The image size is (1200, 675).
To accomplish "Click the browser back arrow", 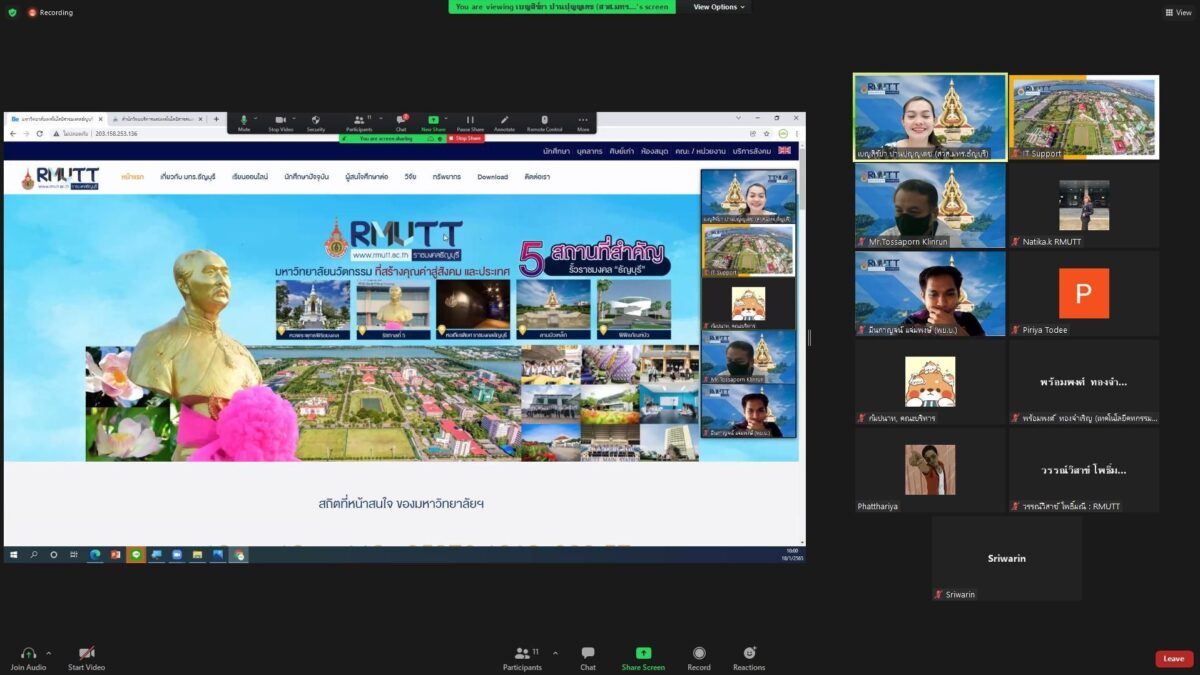I will (x=13, y=133).
